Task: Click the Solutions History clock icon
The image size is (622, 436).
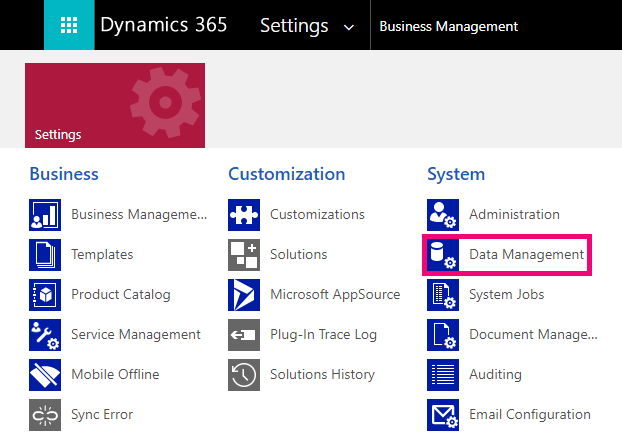Action: [244, 375]
